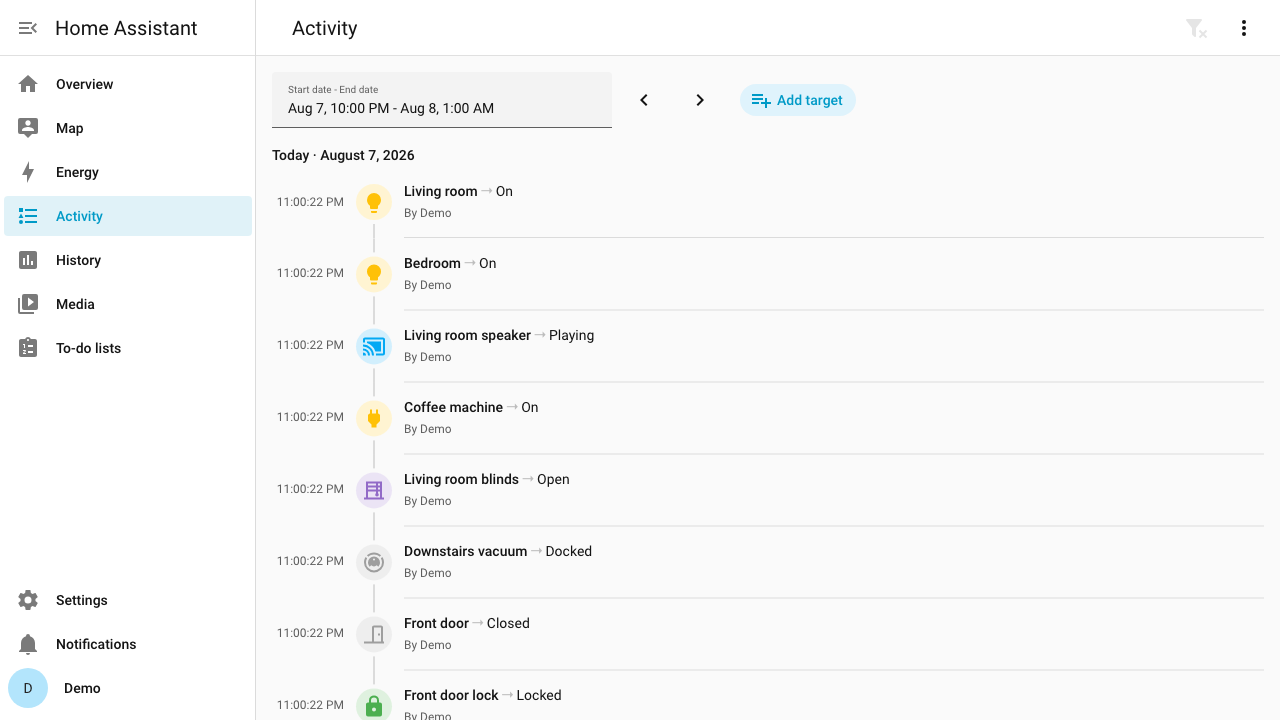
Task: Open the Settings gear icon
Action: pos(28,600)
